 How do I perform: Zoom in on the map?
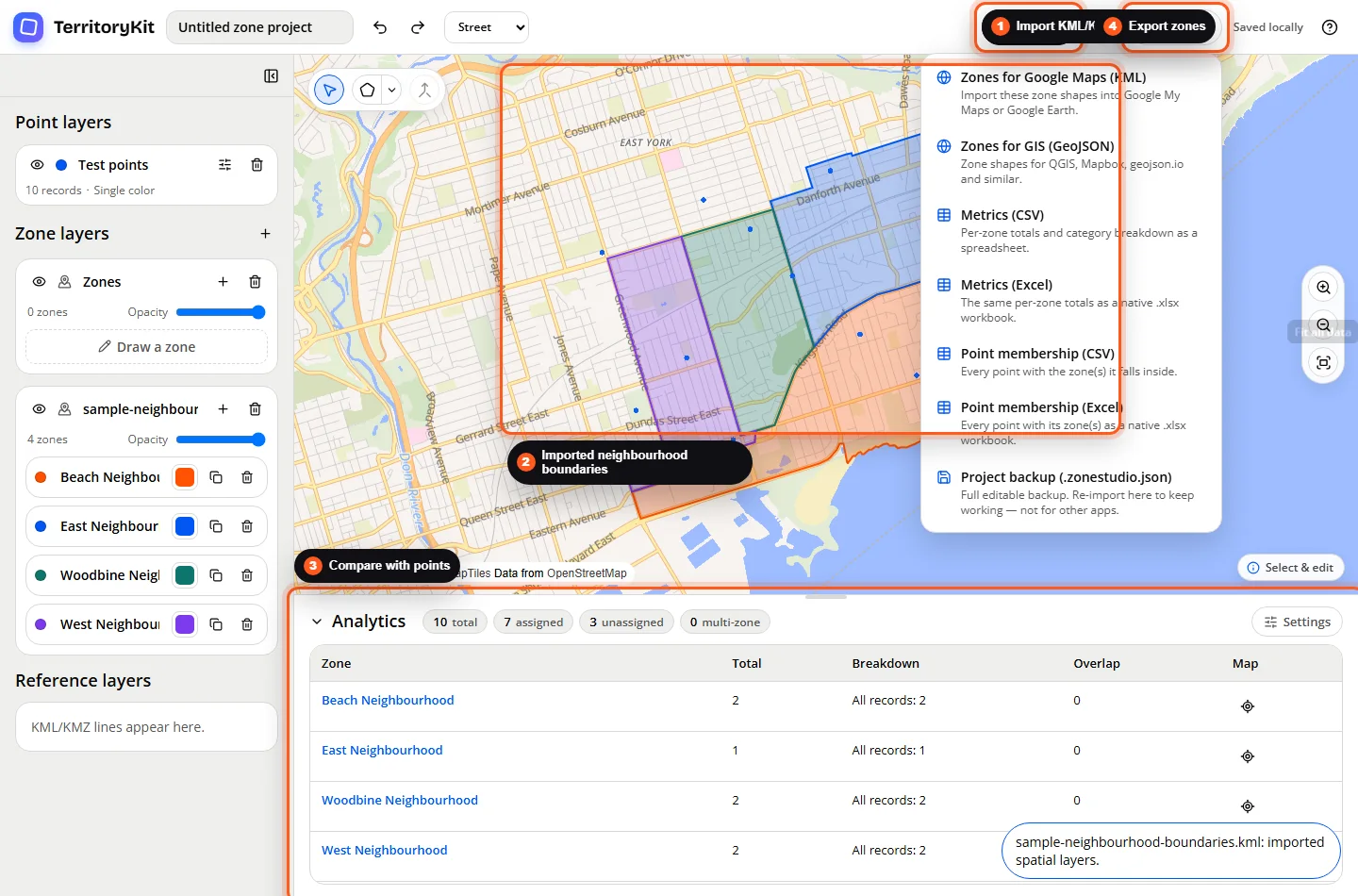click(x=1324, y=288)
